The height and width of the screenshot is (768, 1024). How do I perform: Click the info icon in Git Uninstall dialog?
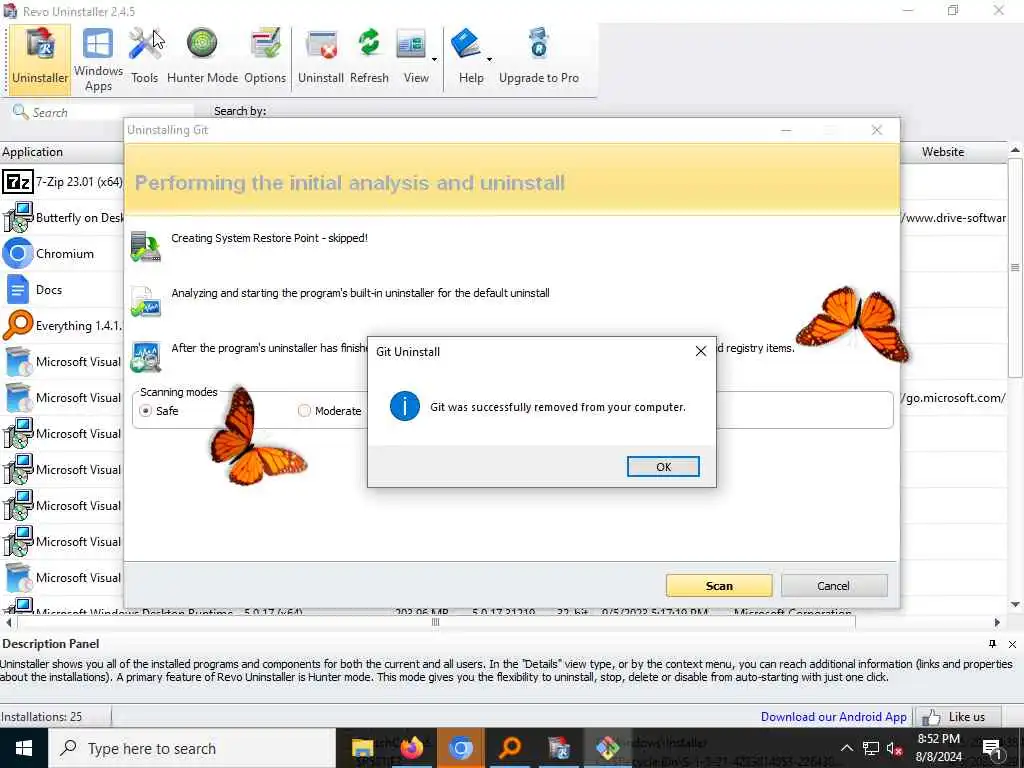pos(405,406)
